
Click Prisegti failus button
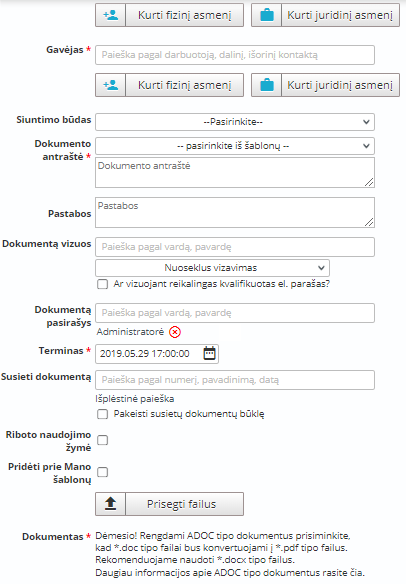pos(169,504)
